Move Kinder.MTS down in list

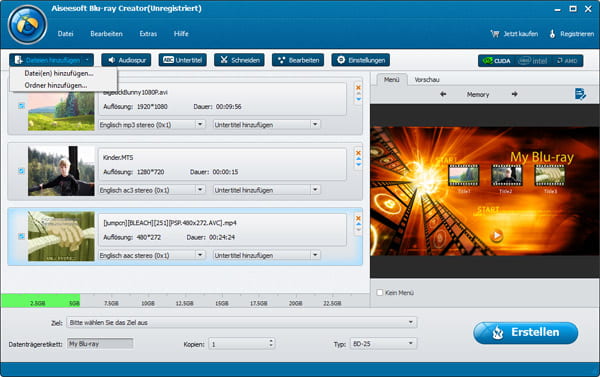tap(359, 165)
